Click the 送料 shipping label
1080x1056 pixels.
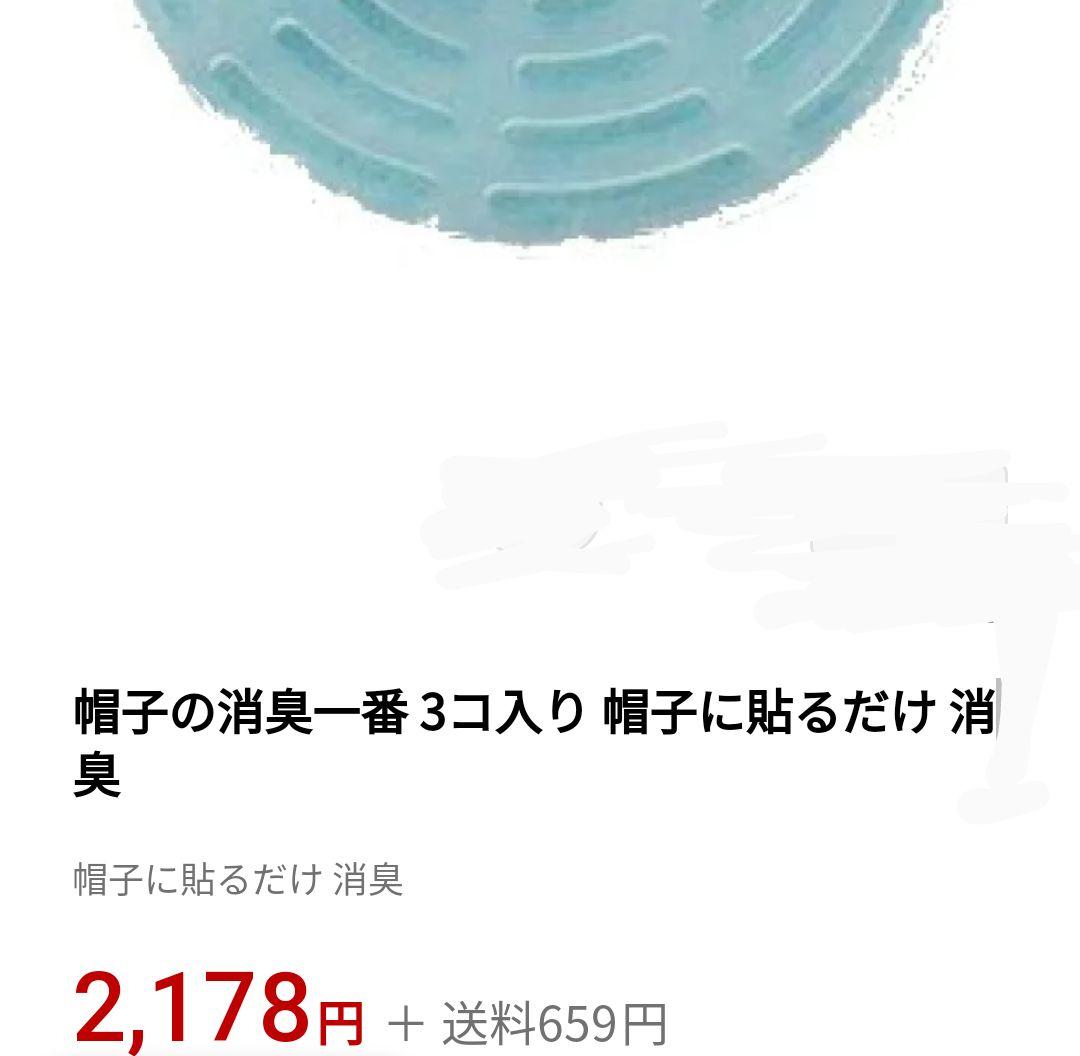(x=490, y=1024)
